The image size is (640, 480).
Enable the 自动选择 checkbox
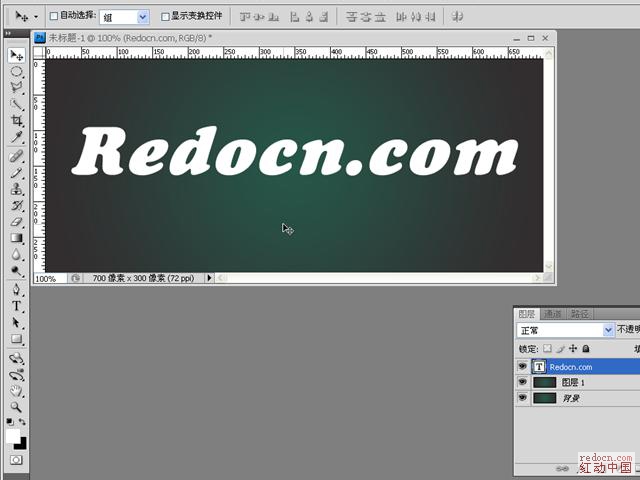pos(54,17)
